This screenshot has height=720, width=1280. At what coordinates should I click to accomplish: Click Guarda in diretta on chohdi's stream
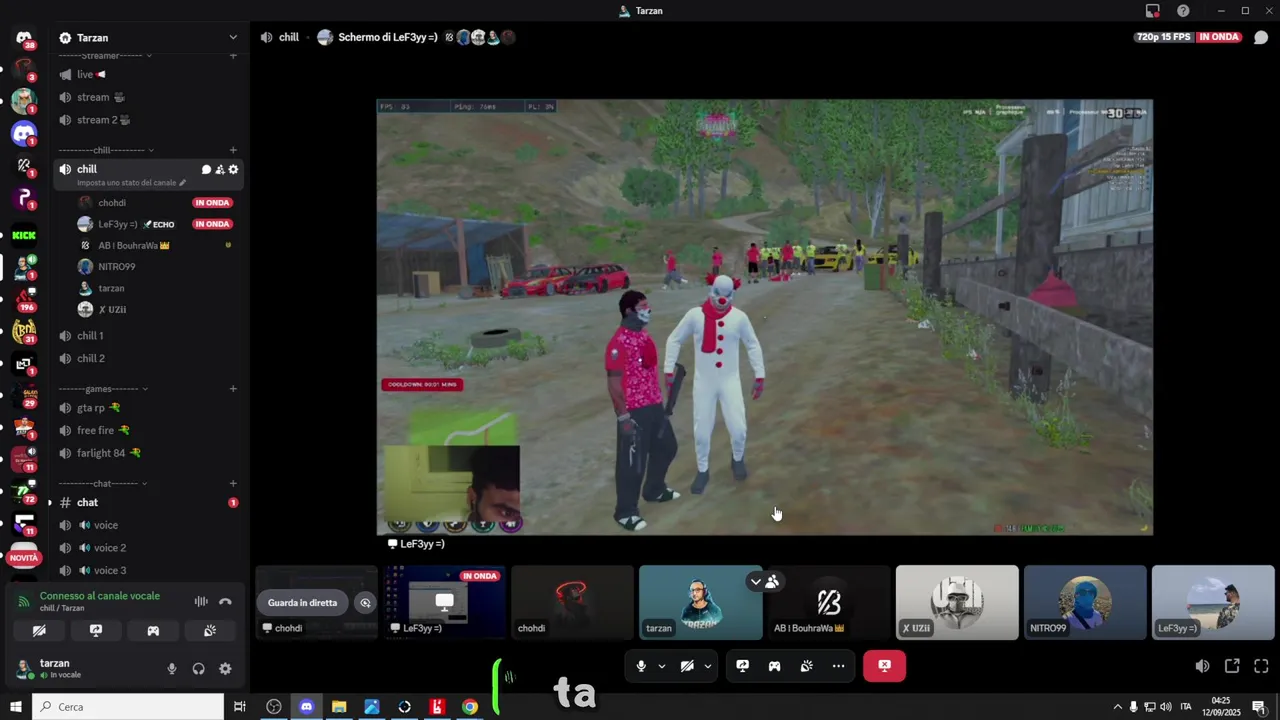click(302, 603)
